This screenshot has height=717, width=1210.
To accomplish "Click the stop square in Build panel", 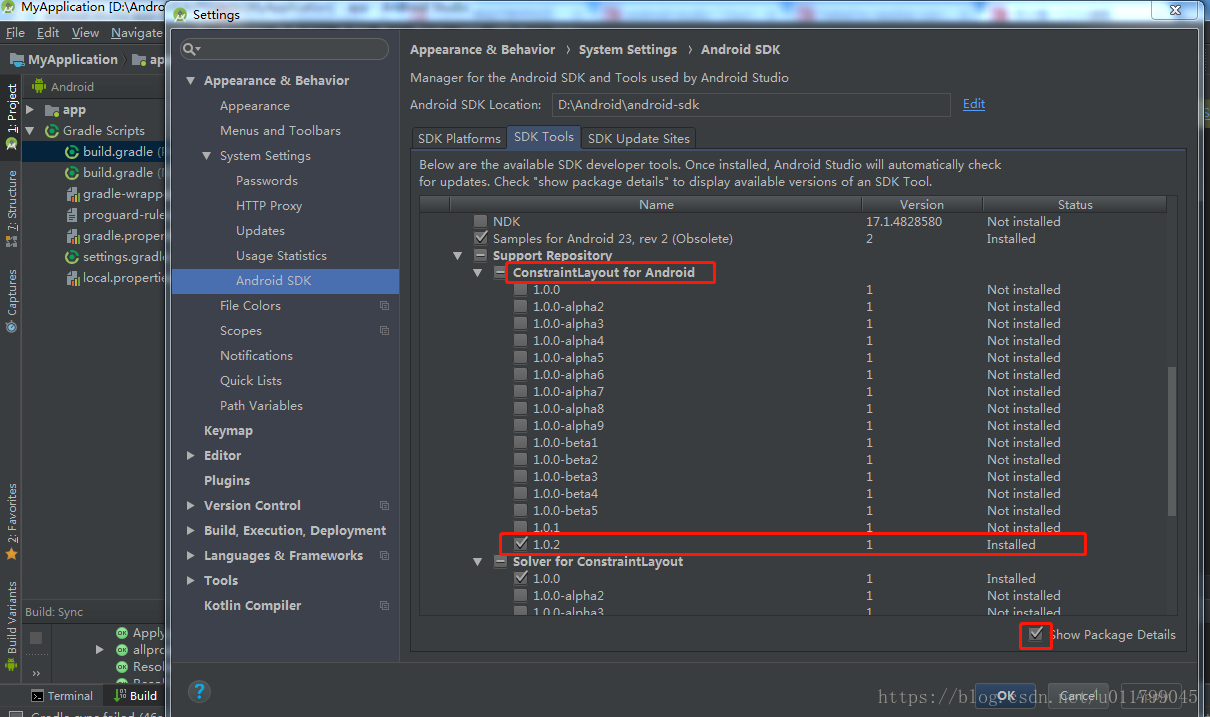I will (x=36, y=637).
